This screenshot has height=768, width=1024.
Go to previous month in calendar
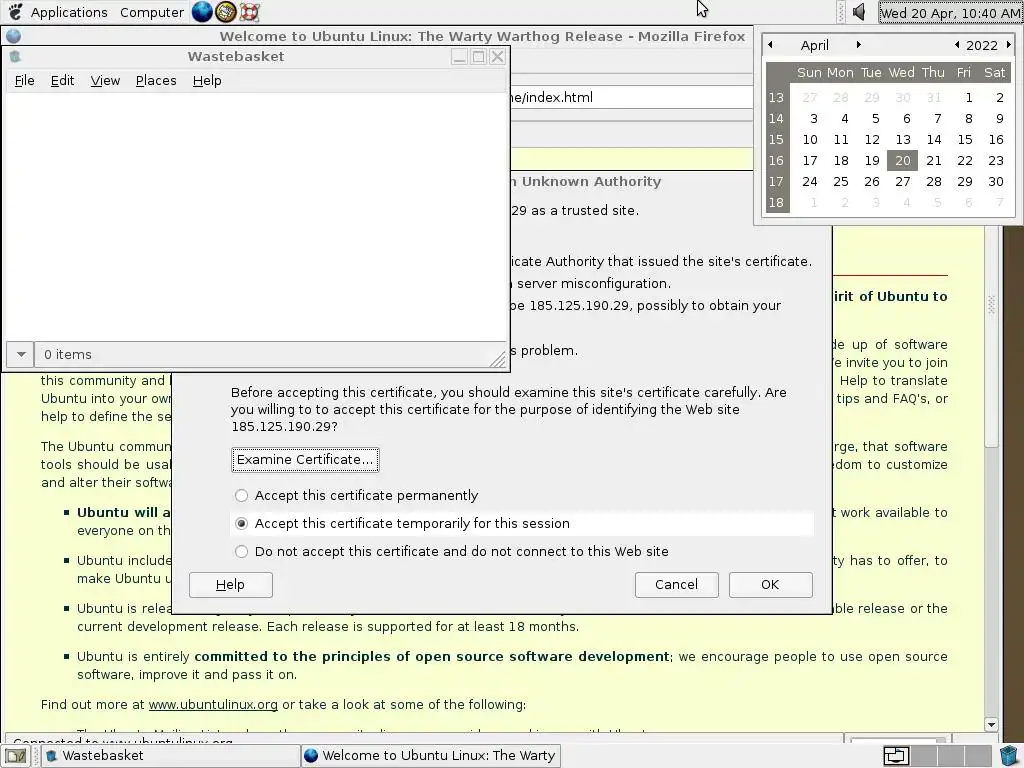point(771,45)
